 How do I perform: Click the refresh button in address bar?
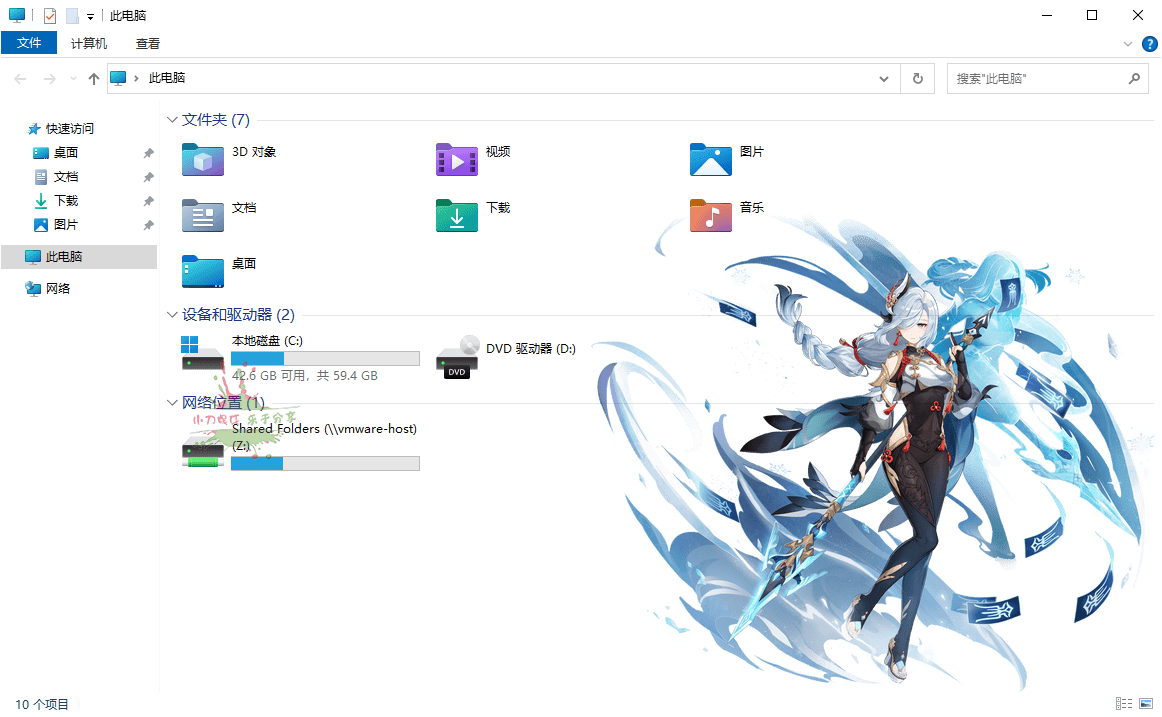click(917, 78)
